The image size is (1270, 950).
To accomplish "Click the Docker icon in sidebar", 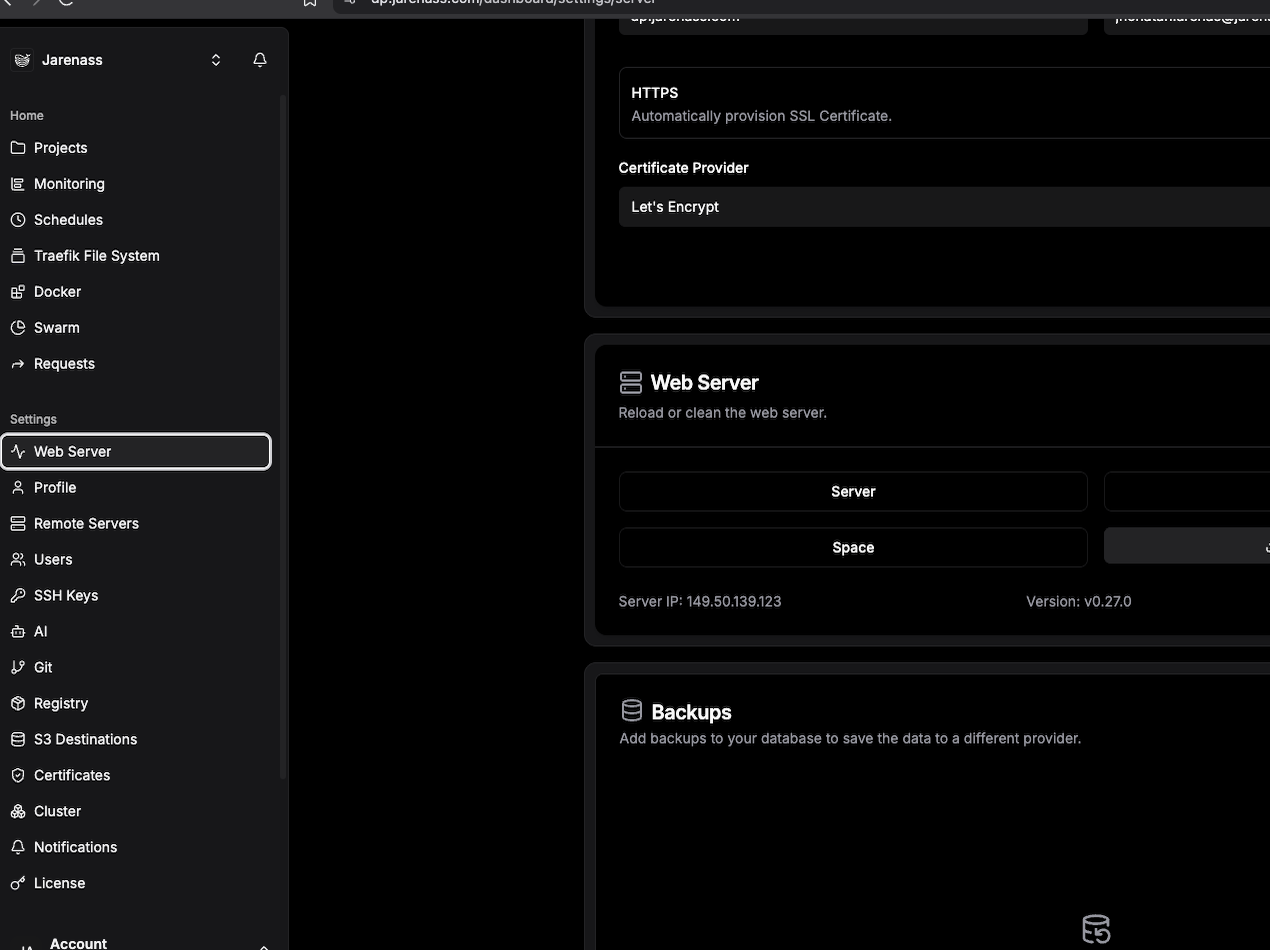I will click(x=18, y=292).
